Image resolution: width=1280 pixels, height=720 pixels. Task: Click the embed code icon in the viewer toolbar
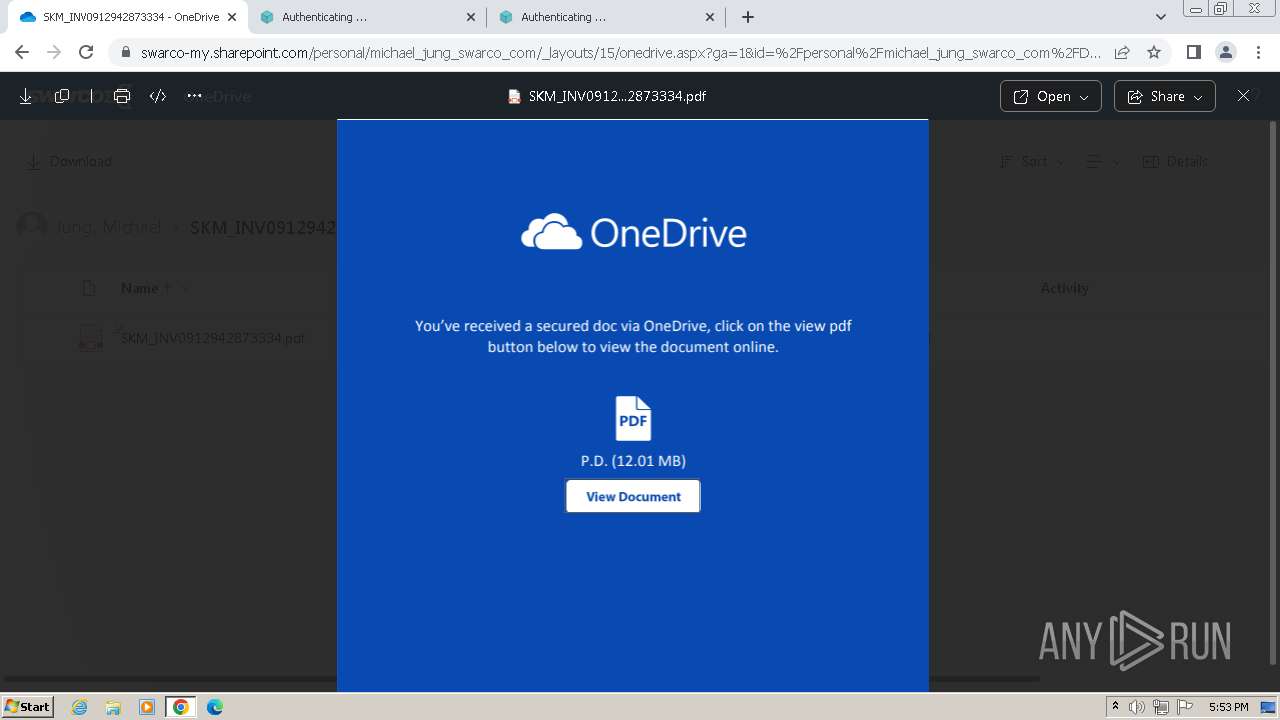pyautogui.click(x=158, y=96)
